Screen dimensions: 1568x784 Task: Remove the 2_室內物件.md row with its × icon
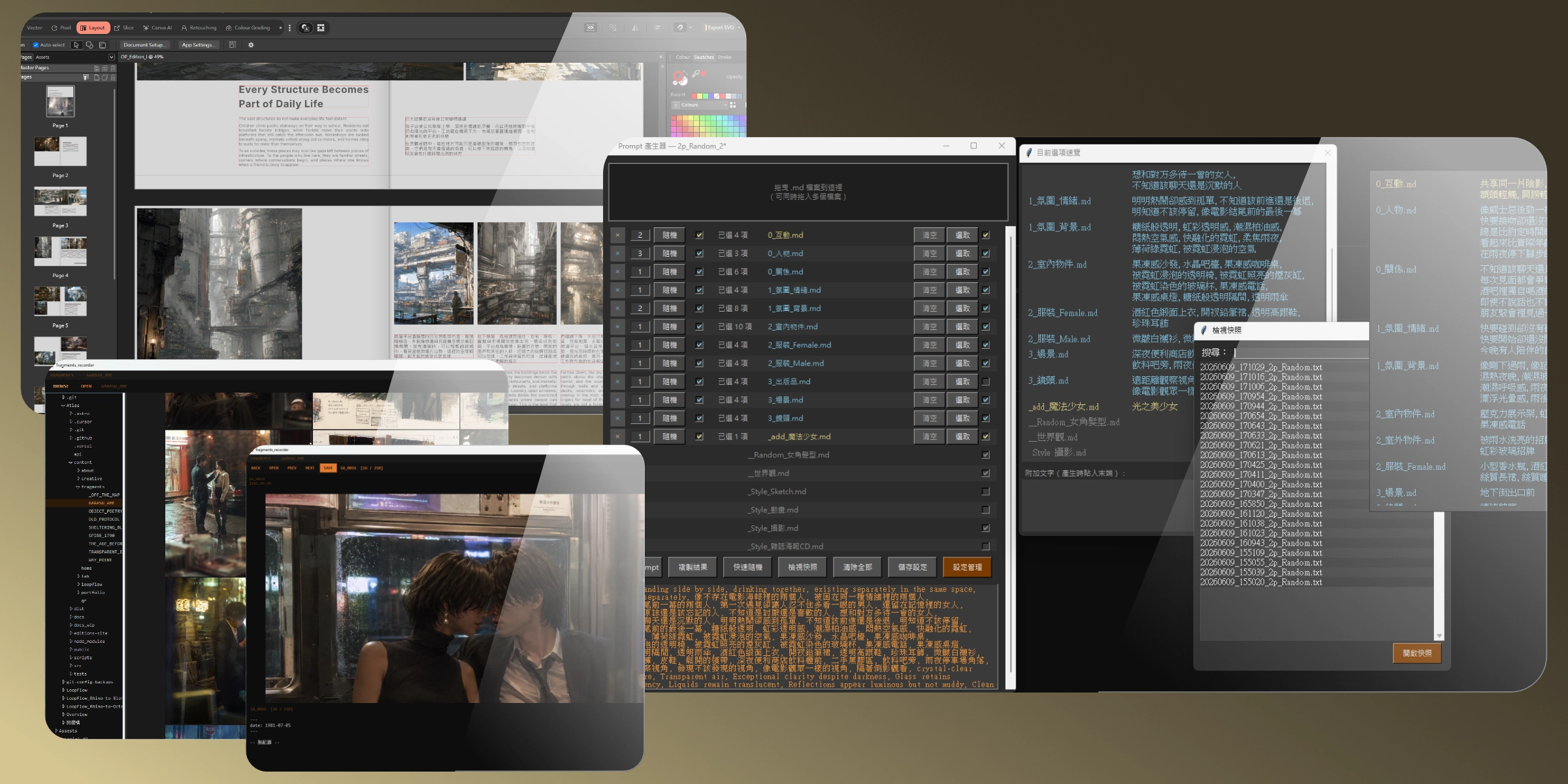[617, 327]
